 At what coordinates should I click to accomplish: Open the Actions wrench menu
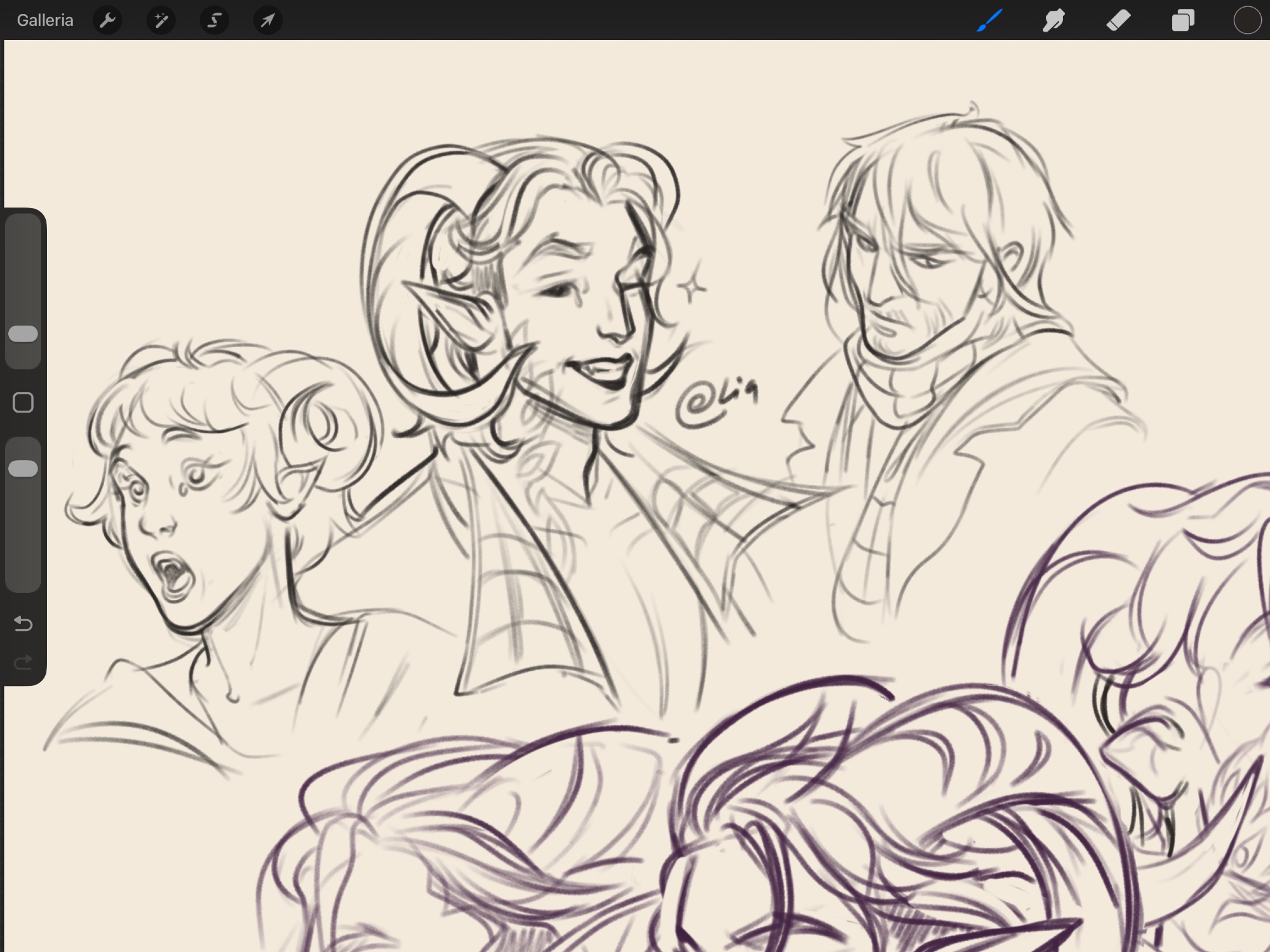107,20
